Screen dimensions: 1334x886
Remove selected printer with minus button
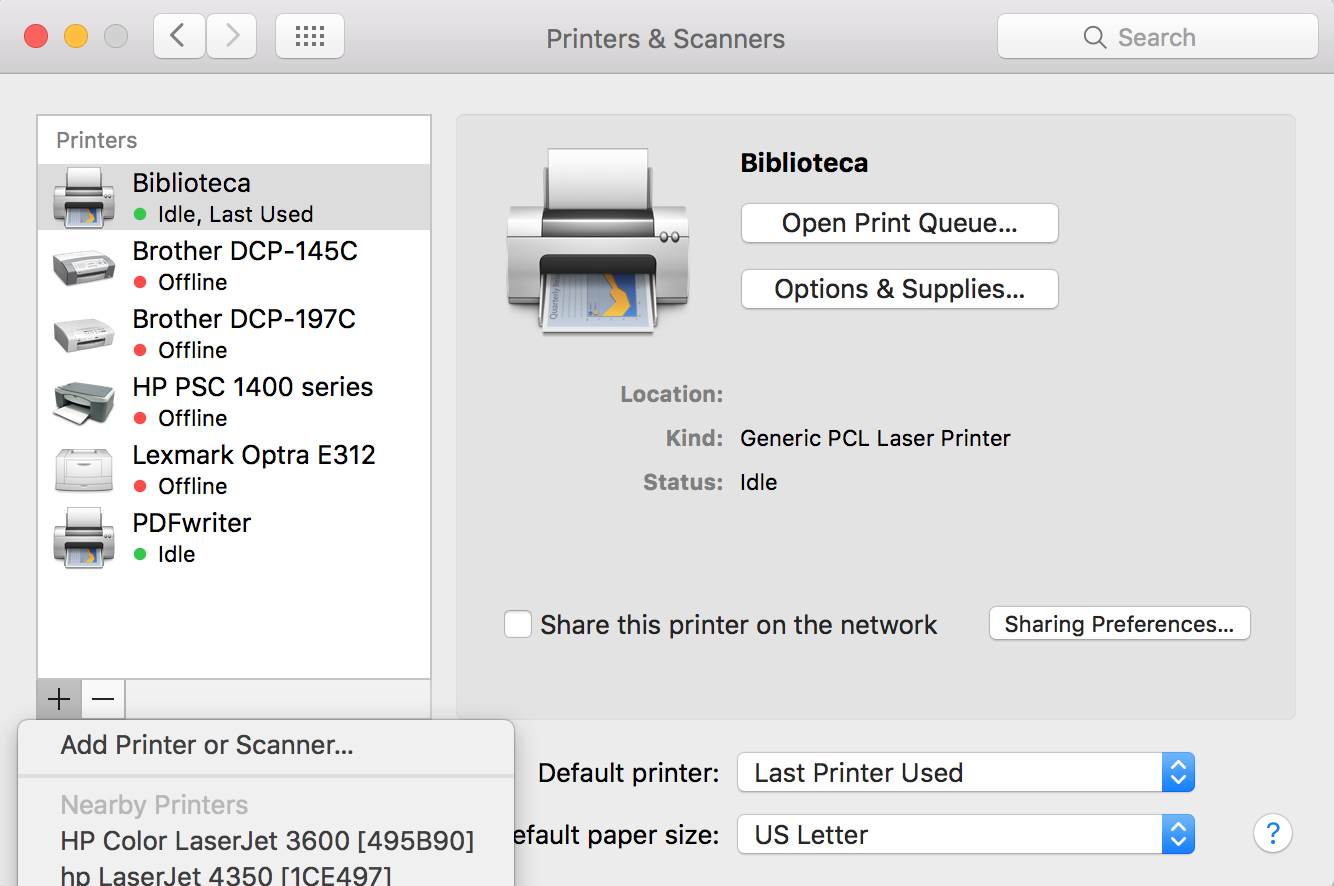pos(102,699)
